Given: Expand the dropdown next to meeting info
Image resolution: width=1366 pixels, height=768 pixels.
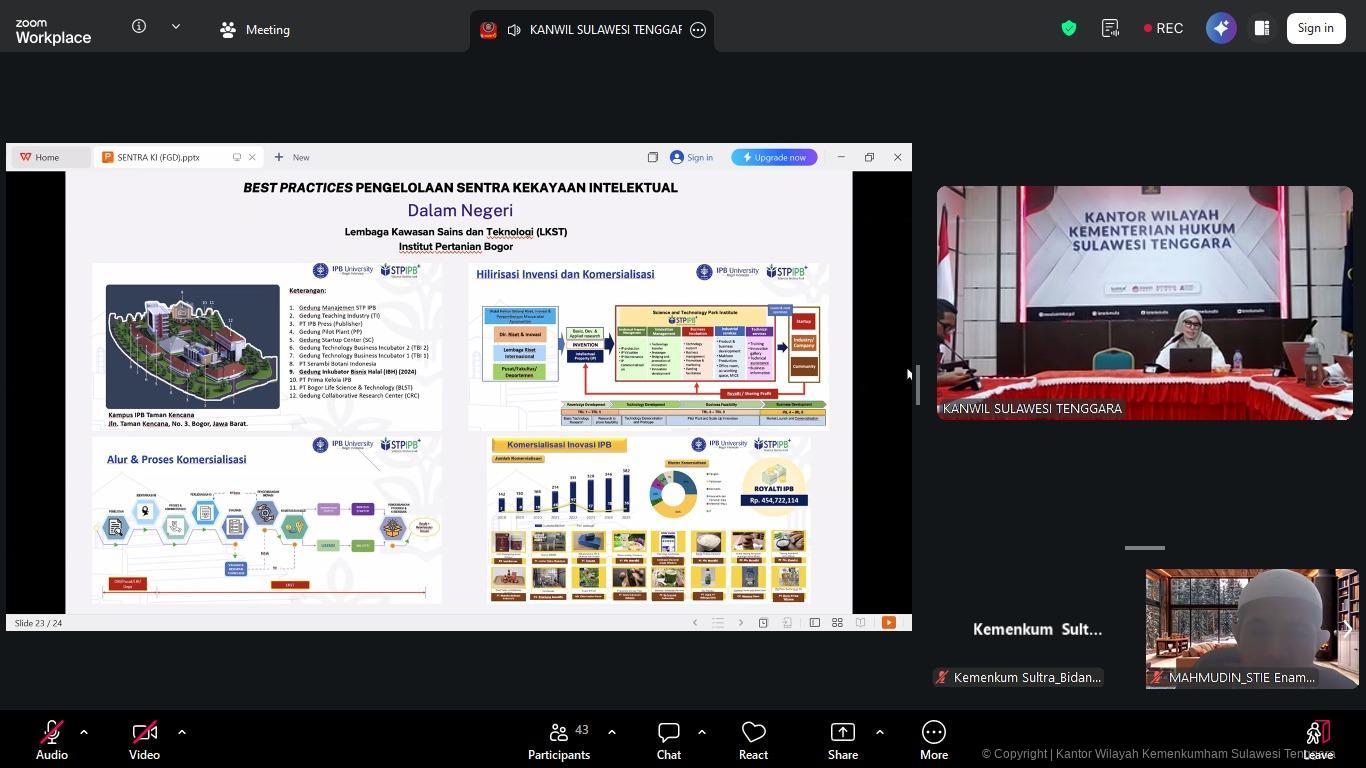Looking at the screenshot, I should click(176, 27).
